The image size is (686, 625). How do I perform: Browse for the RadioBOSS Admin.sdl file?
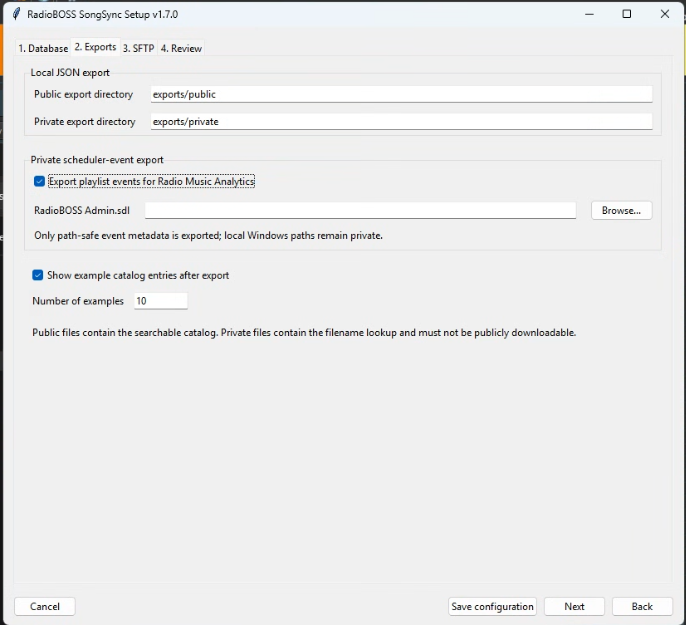pyautogui.click(x=621, y=210)
